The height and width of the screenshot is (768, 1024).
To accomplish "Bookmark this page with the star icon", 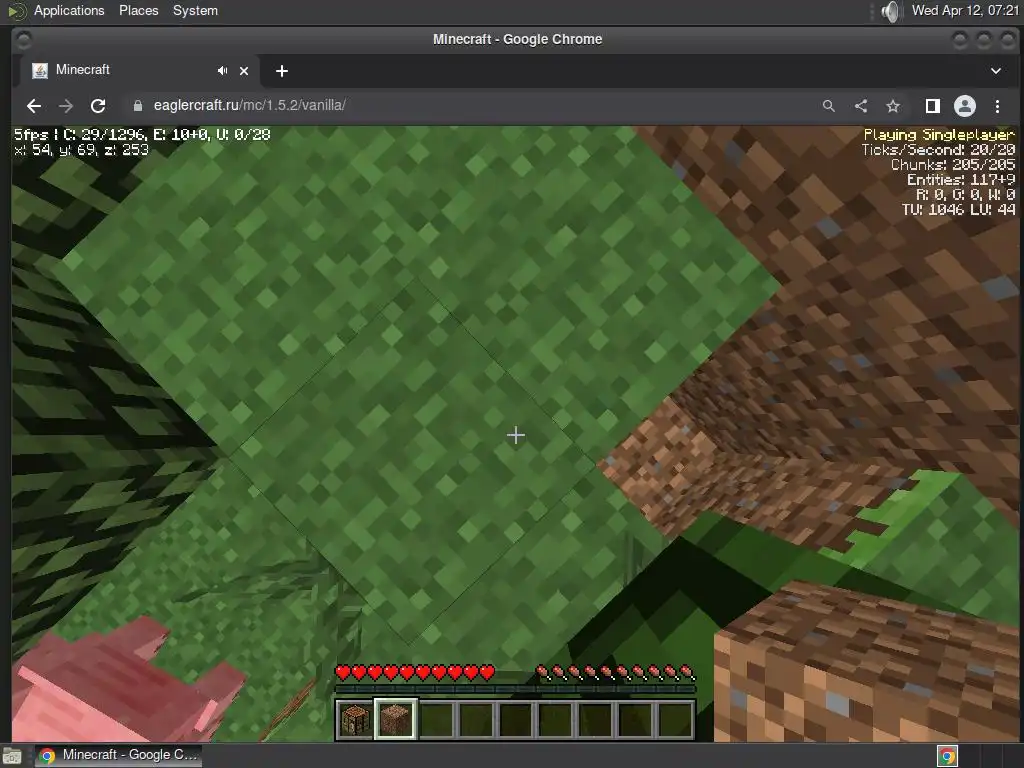I will 893,106.
